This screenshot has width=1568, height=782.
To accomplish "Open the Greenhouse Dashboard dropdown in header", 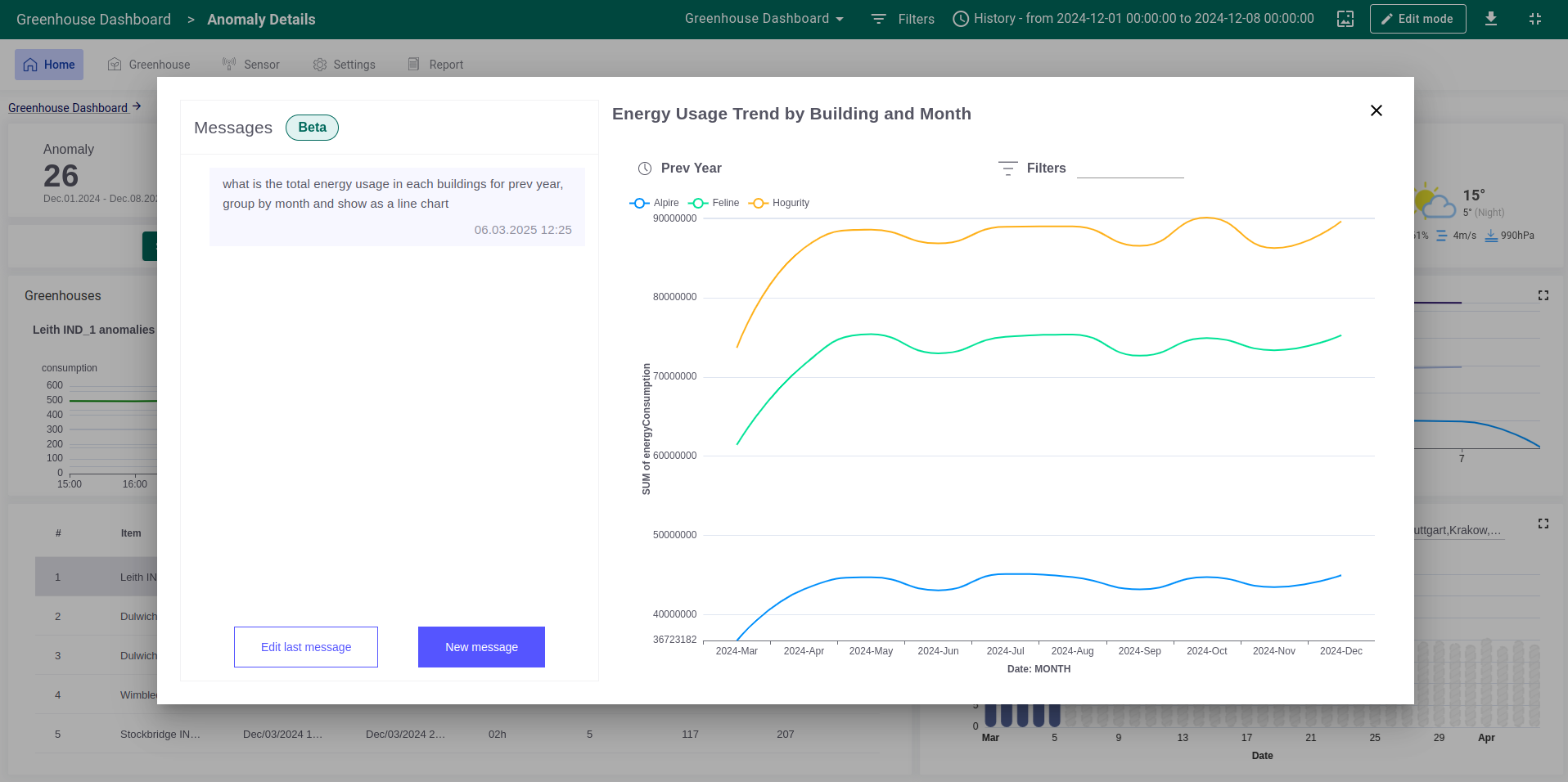I will [764, 19].
